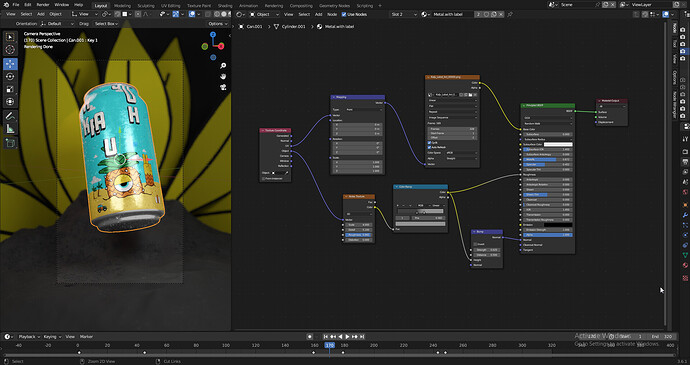
Task: Toggle the Auto Refresh checkbox
Action: pos(429,147)
